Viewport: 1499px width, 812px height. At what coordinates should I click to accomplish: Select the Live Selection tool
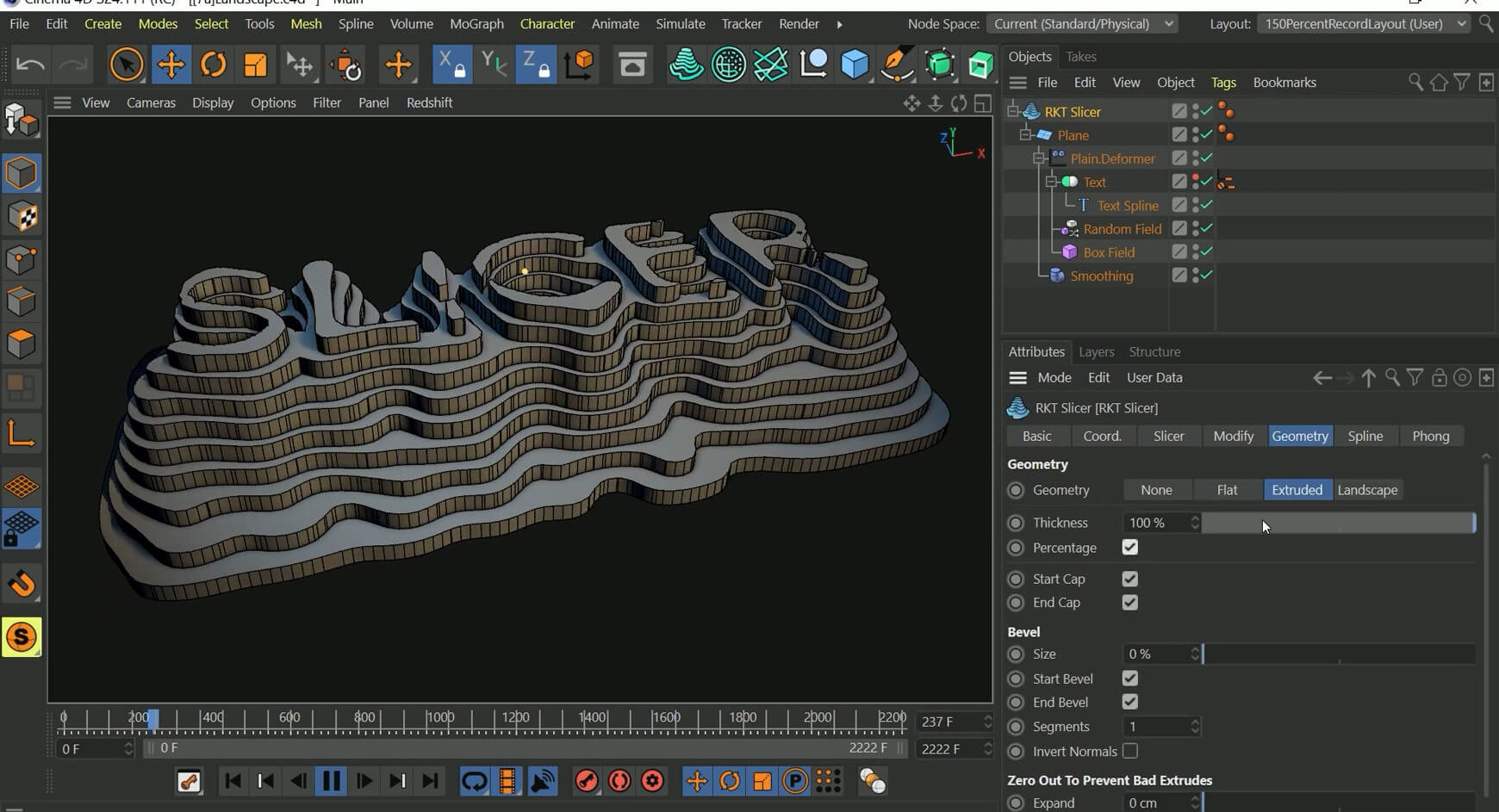[127, 65]
